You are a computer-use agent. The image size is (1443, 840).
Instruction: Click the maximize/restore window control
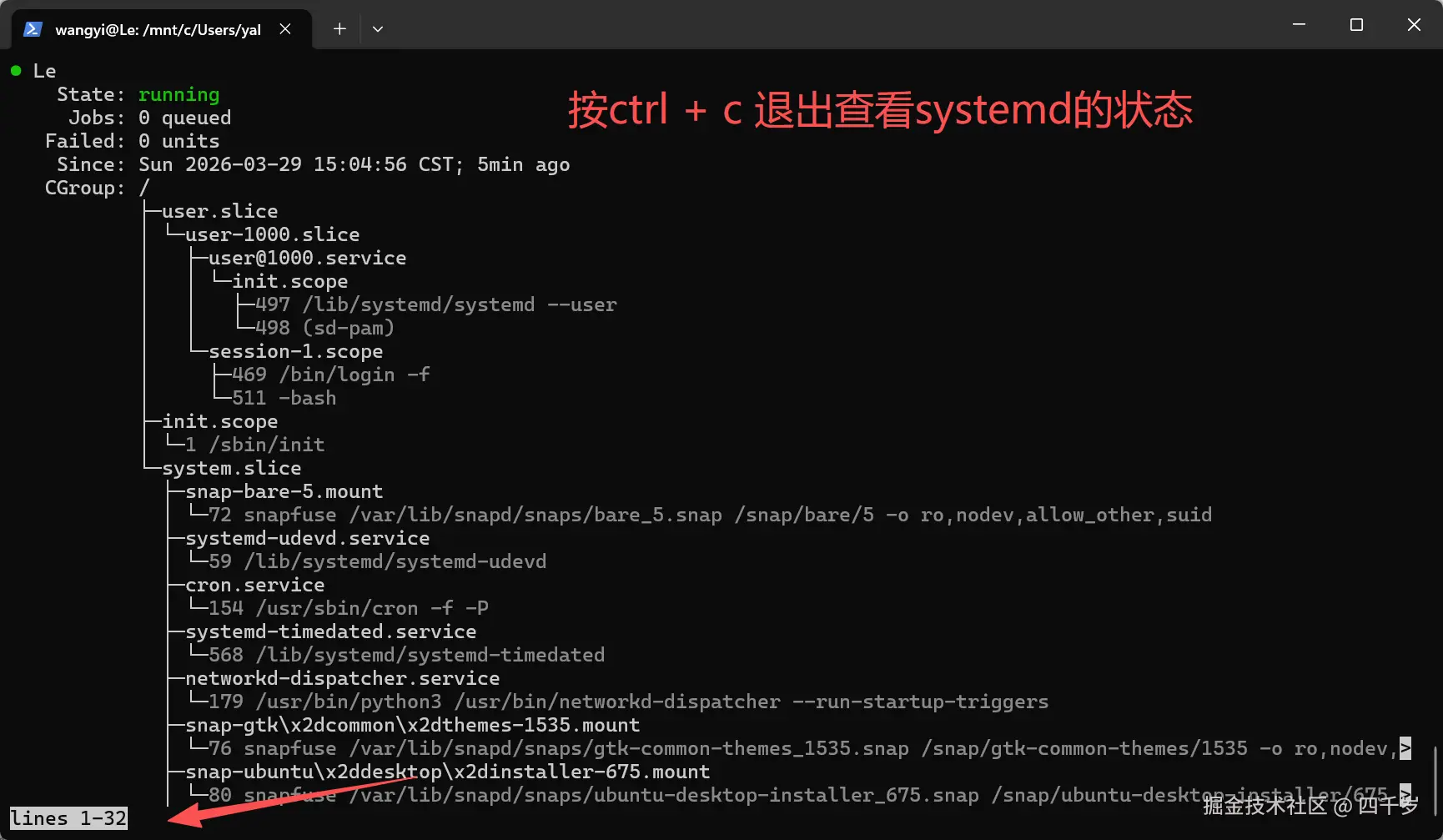(1355, 25)
